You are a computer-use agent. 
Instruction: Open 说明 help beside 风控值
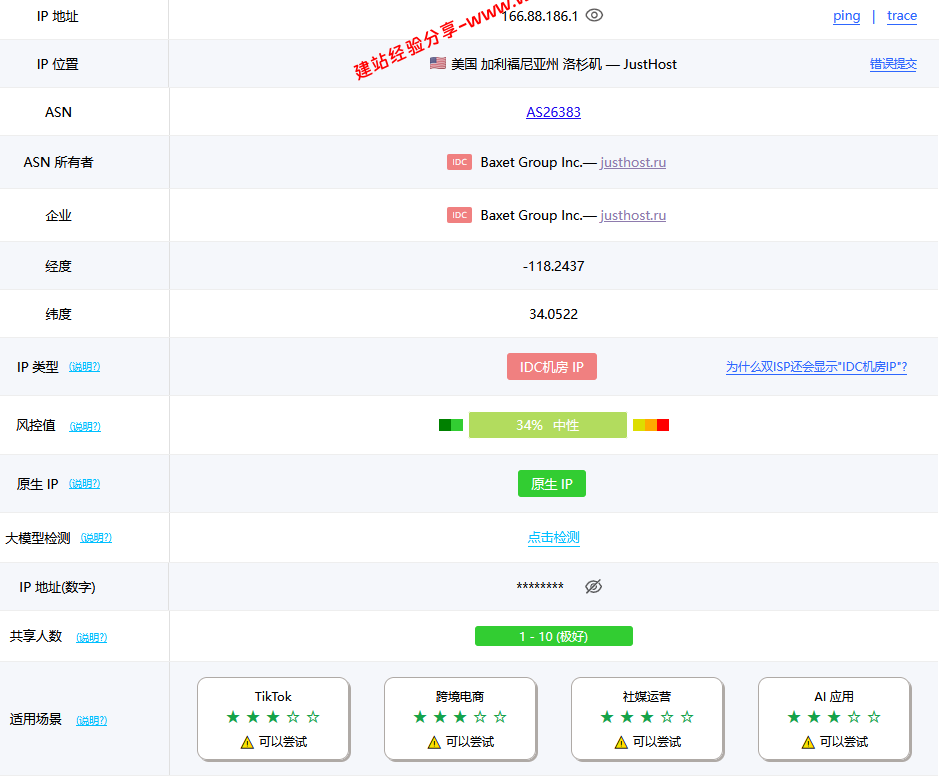click(85, 426)
